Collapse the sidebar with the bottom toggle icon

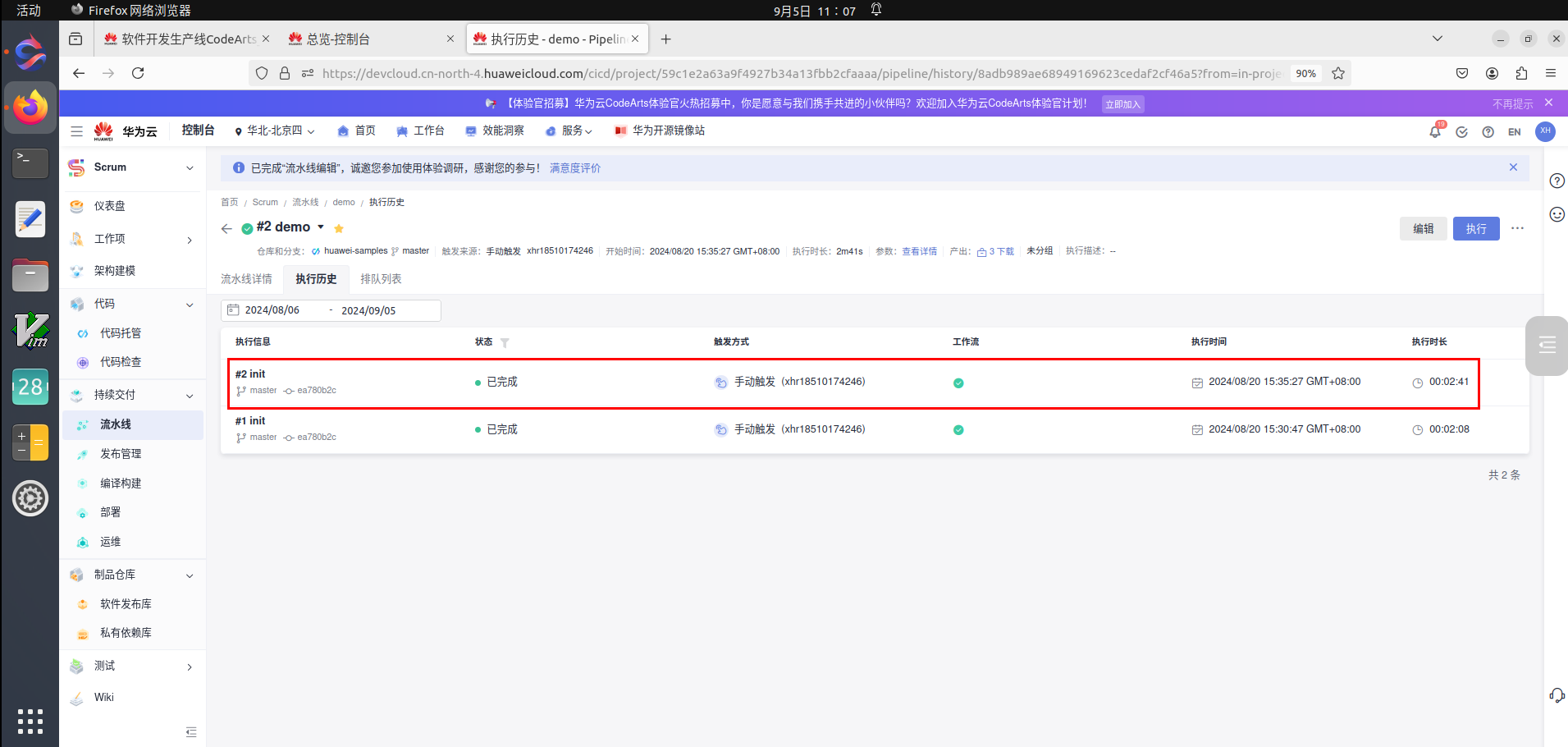[191, 731]
